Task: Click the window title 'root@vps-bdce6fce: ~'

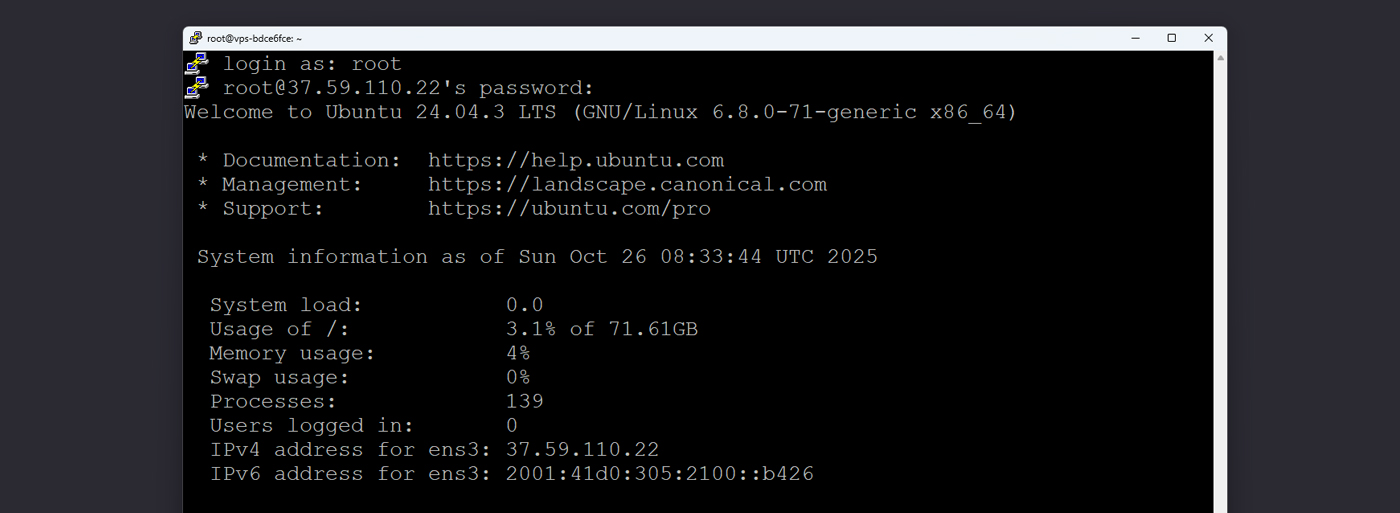Action: [254, 38]
